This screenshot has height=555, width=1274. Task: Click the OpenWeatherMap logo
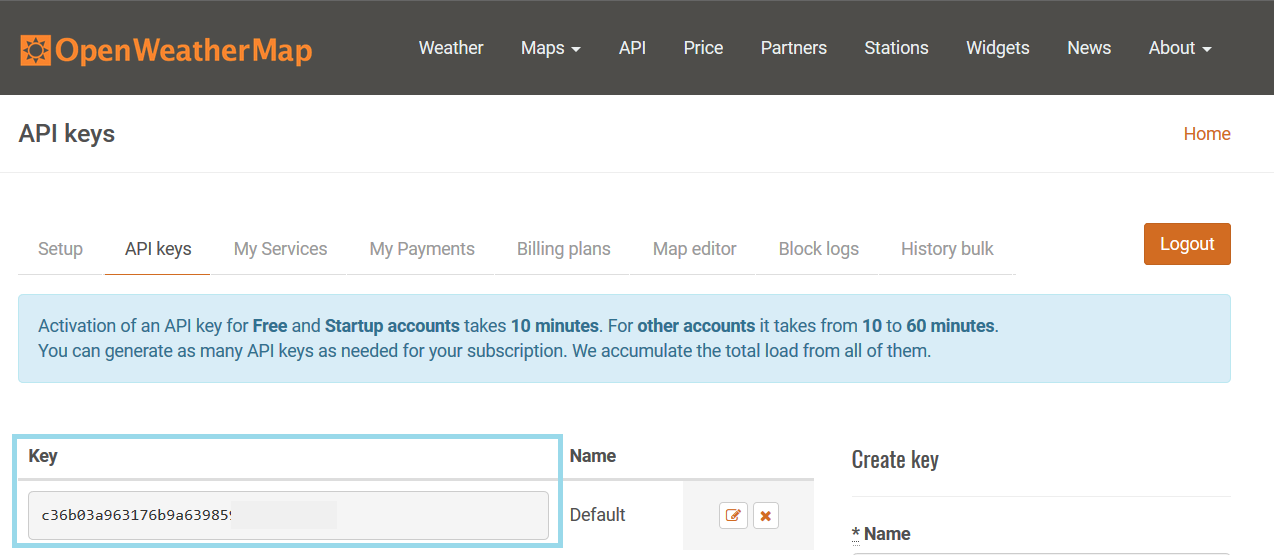pos(166,49)
